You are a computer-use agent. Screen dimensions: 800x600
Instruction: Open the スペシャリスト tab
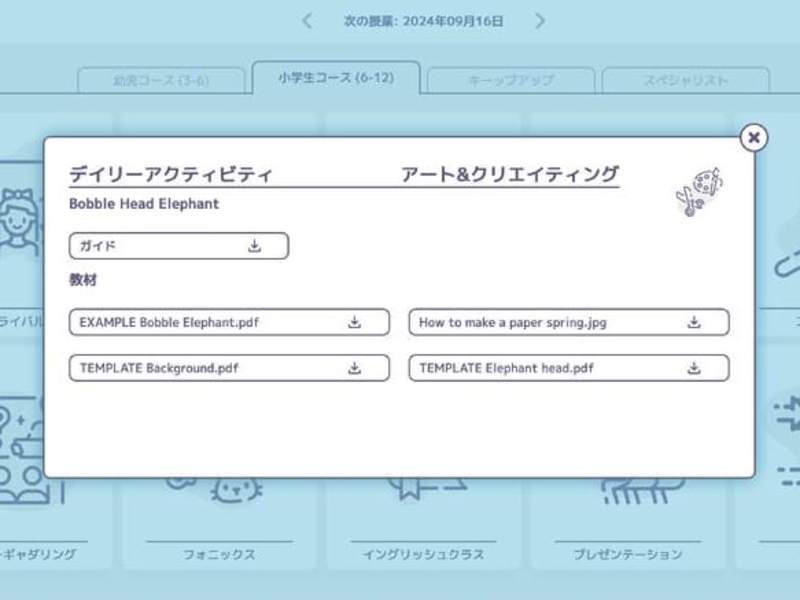point(686,81)
